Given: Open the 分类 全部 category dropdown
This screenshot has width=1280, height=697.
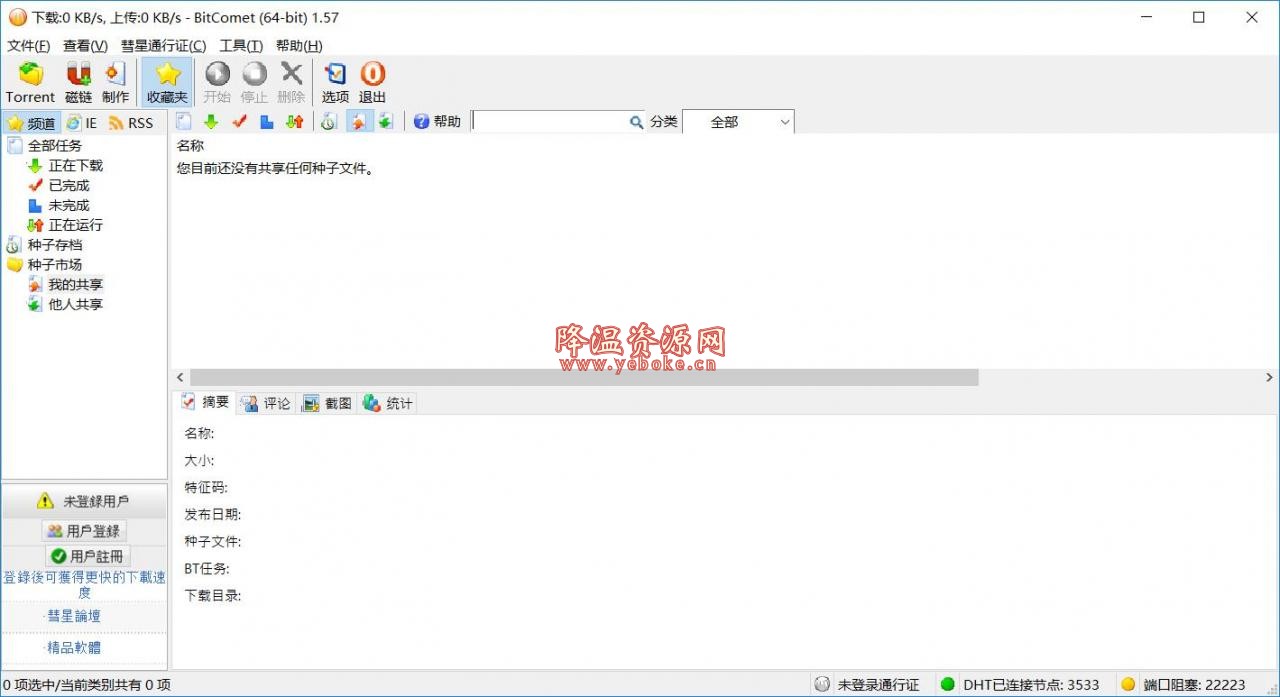Looking at the screenshot, I should click(x=738, y=122).
